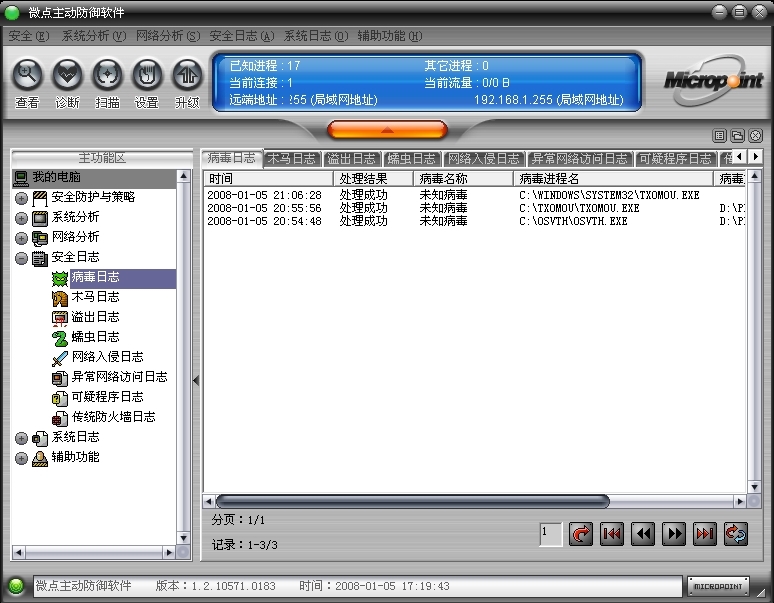This screenshot has width=774, height=603.
Task: Expand the 安全防护与策略 node
Action: 21,198
